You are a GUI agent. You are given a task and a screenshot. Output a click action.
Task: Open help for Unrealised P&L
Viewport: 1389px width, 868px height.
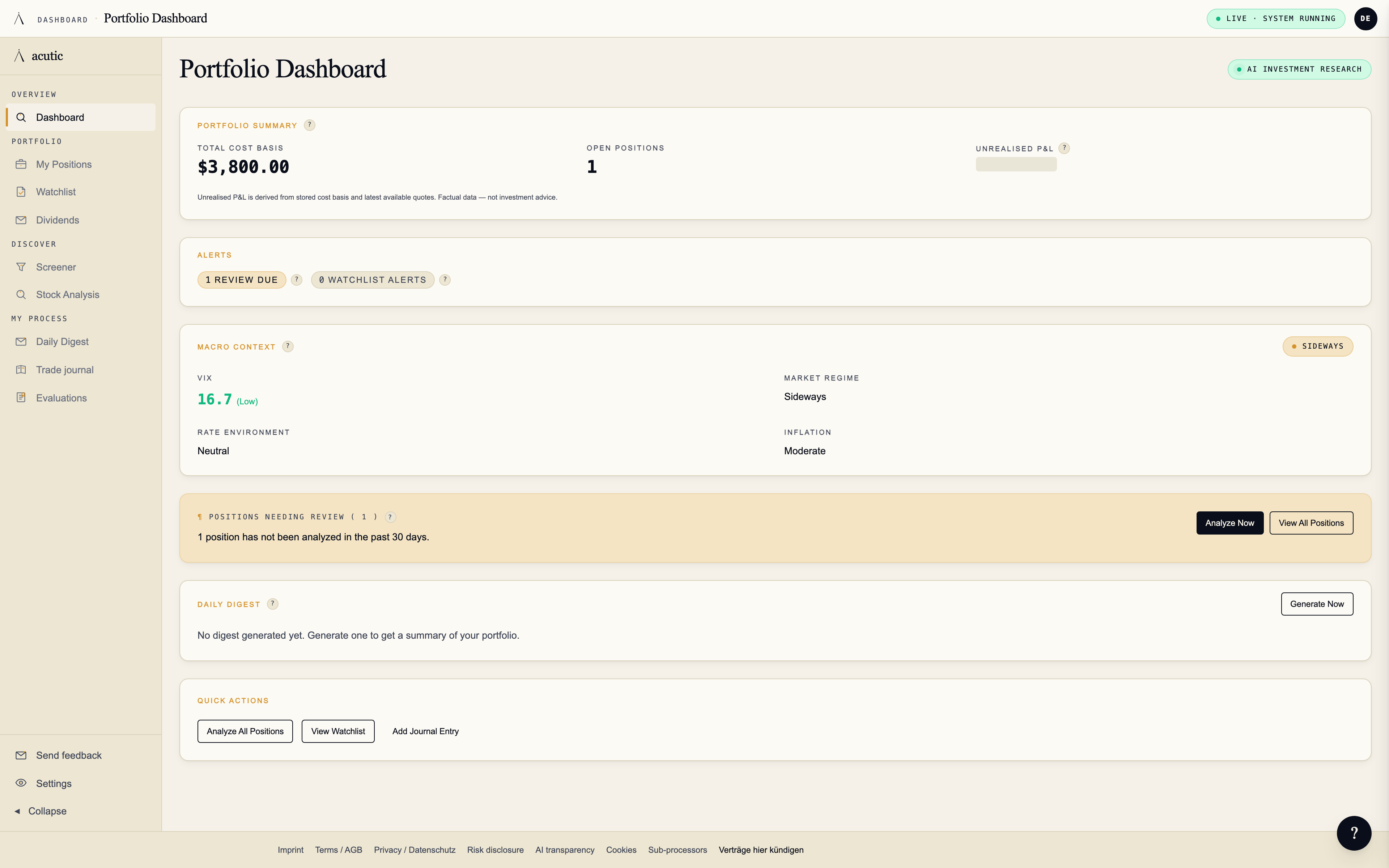point(1064,148)
